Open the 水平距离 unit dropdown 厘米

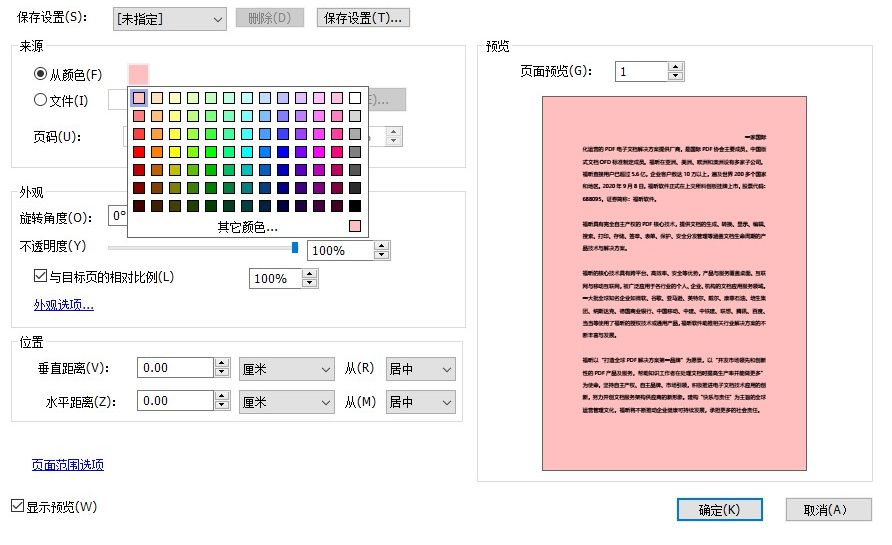point(287,402)
